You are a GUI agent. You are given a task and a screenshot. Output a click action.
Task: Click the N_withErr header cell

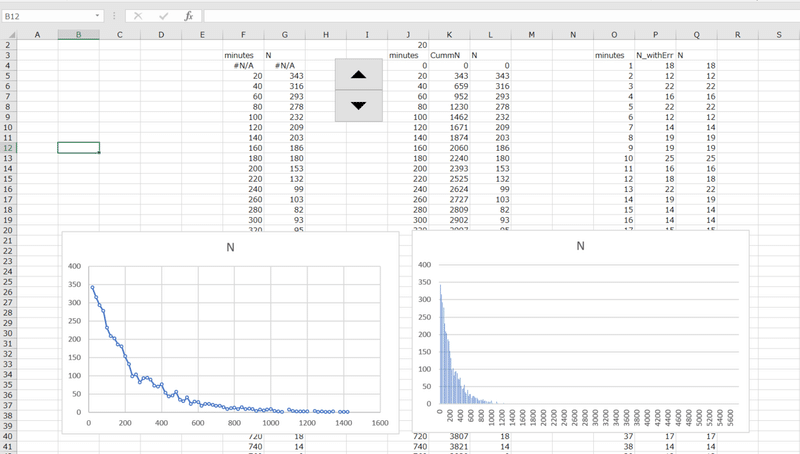(655, 55)
